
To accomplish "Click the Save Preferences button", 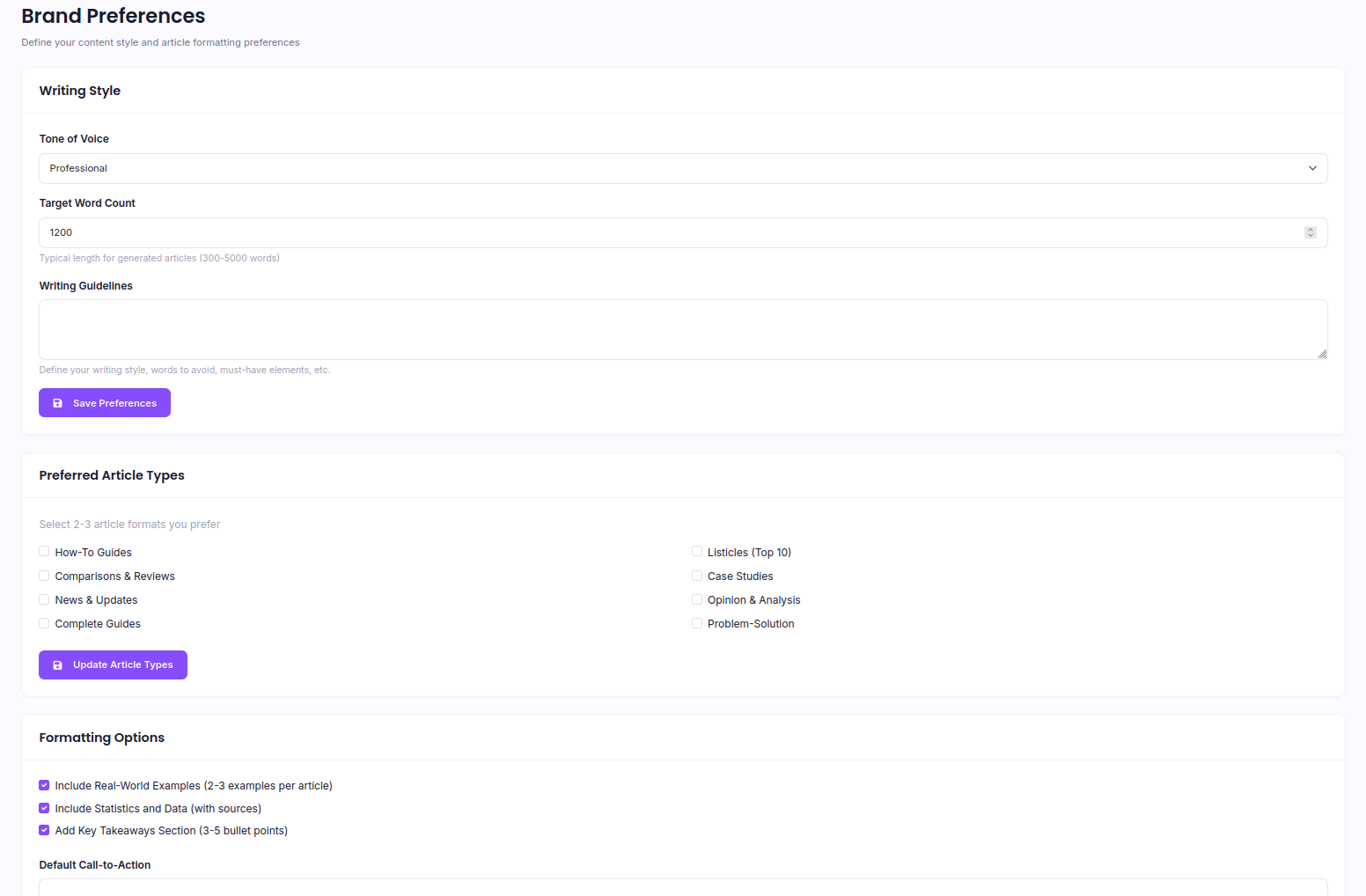I will point(104,402).
